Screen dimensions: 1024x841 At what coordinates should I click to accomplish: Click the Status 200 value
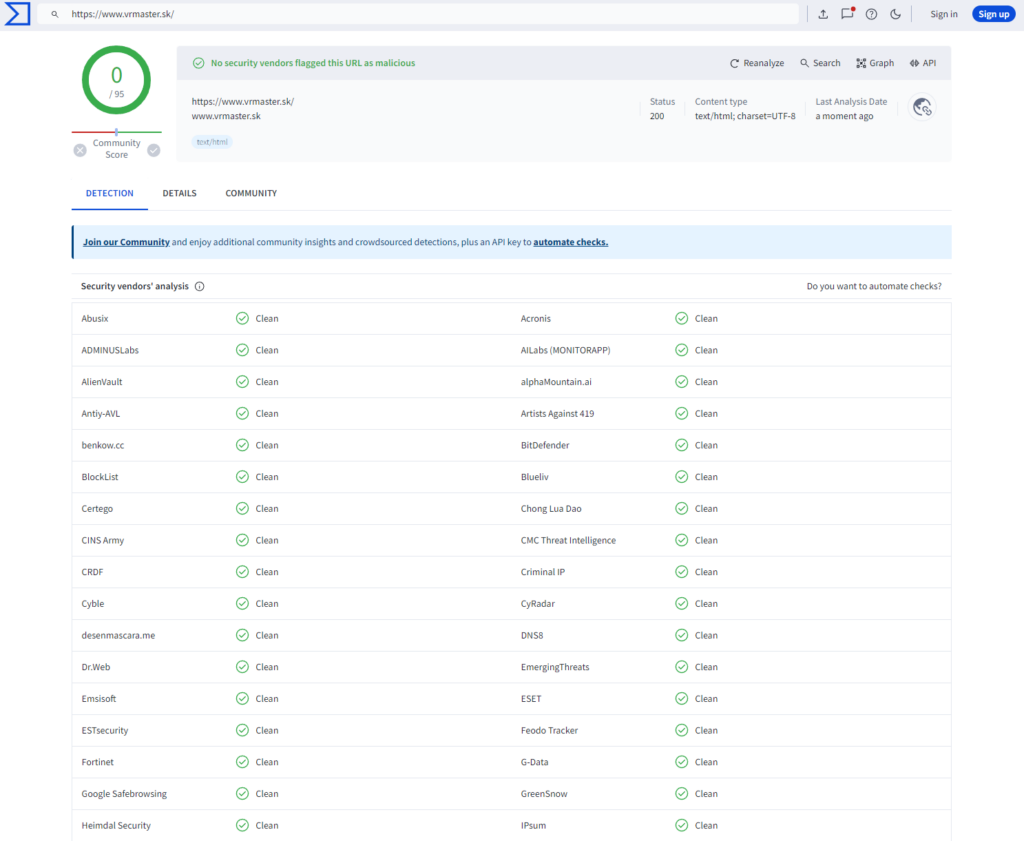[x=657, y=116]
